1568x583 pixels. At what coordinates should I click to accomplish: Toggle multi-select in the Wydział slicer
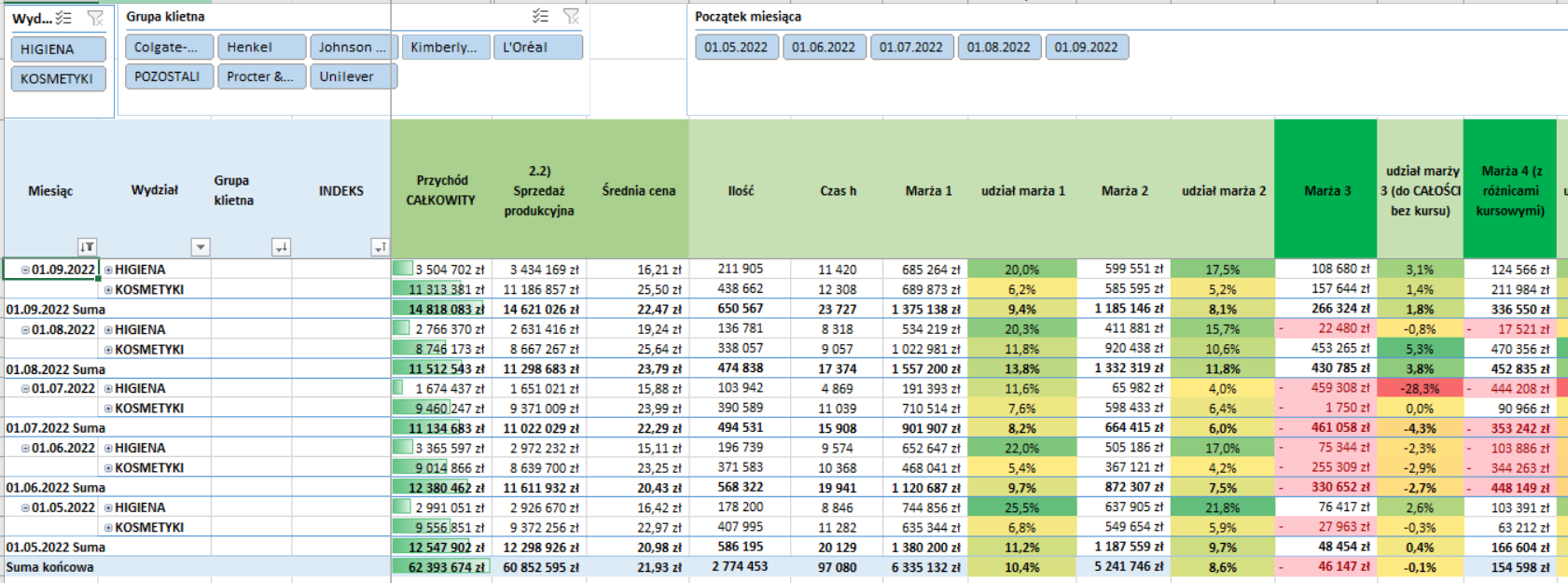click(63, 18)
